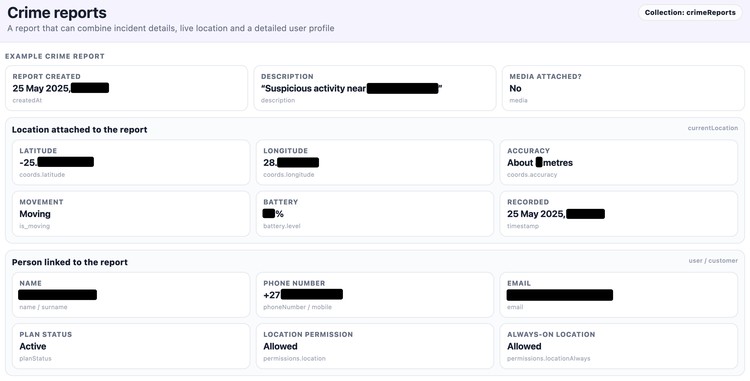Click the 'Suspicious activity near' description text
Viewport: 750px width, 381px height.
point(314,88)
